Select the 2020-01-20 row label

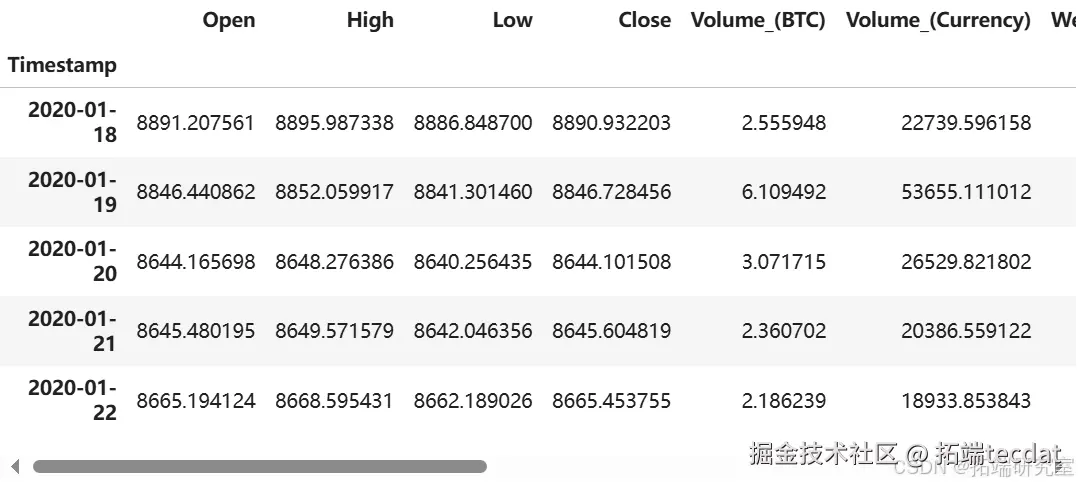tap(72, 261)
